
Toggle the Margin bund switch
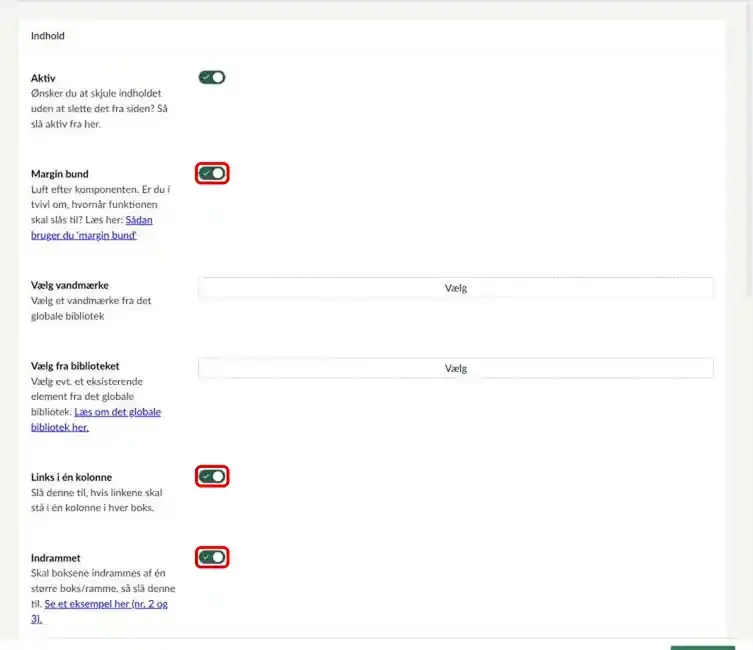click(212, 173)
